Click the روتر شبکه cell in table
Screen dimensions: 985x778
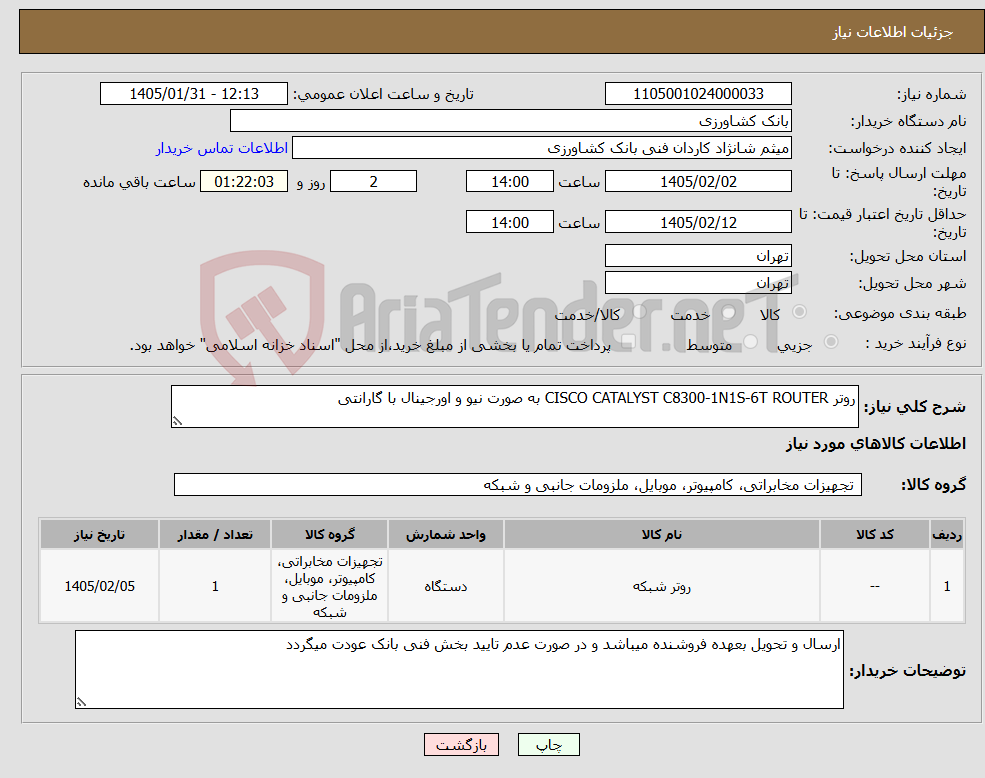(661, 586)
